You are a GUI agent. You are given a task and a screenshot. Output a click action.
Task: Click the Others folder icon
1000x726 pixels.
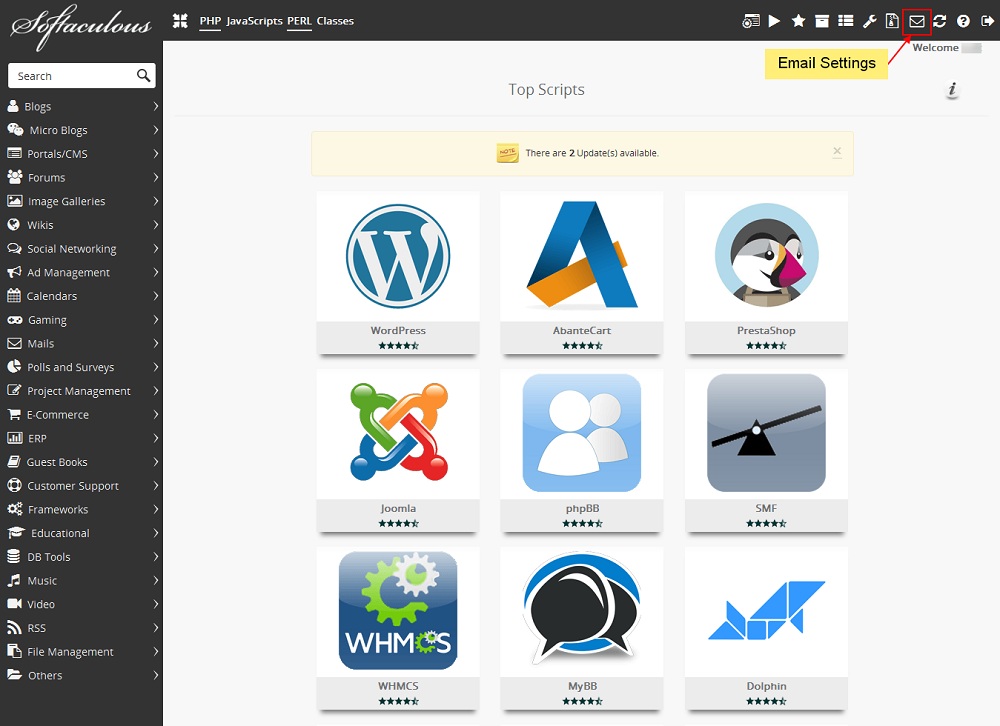(x=14, y=674)
